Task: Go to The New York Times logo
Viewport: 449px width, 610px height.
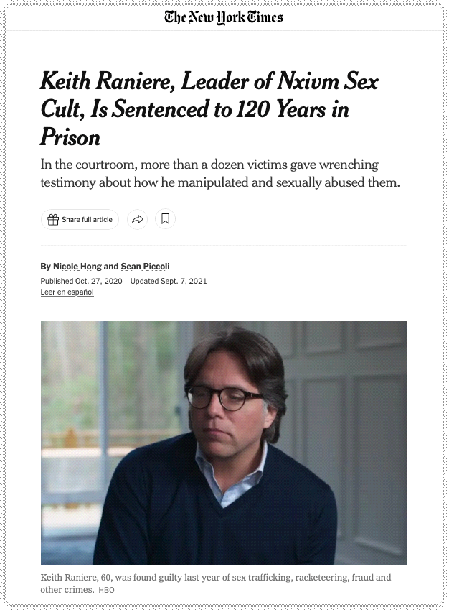Action: [x=224, y=18]
